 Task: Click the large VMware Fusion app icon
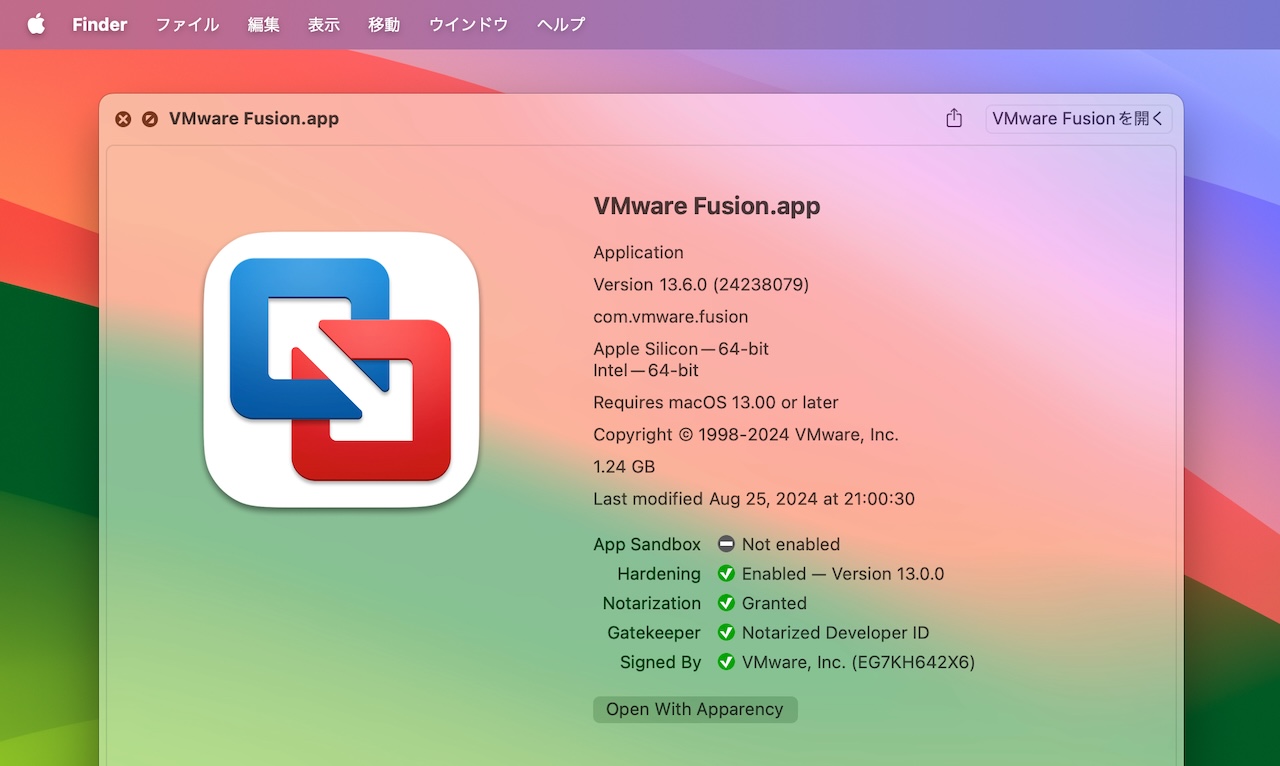pyautogui.click(x=341, y=369)
